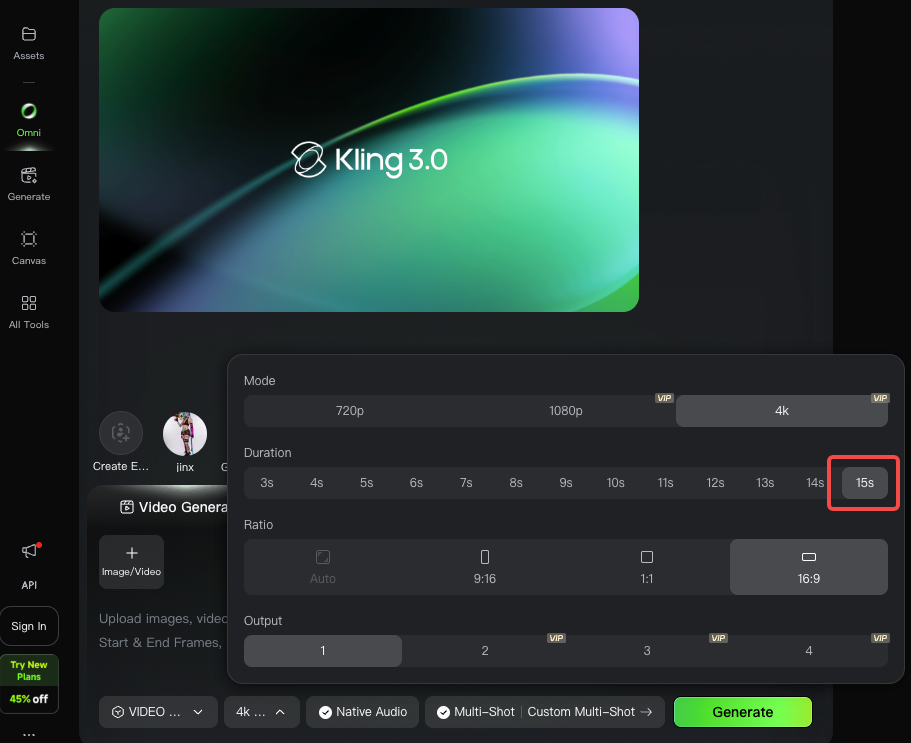Select the Omni icon in sidebar
The image size is (911, 743).
29,112
